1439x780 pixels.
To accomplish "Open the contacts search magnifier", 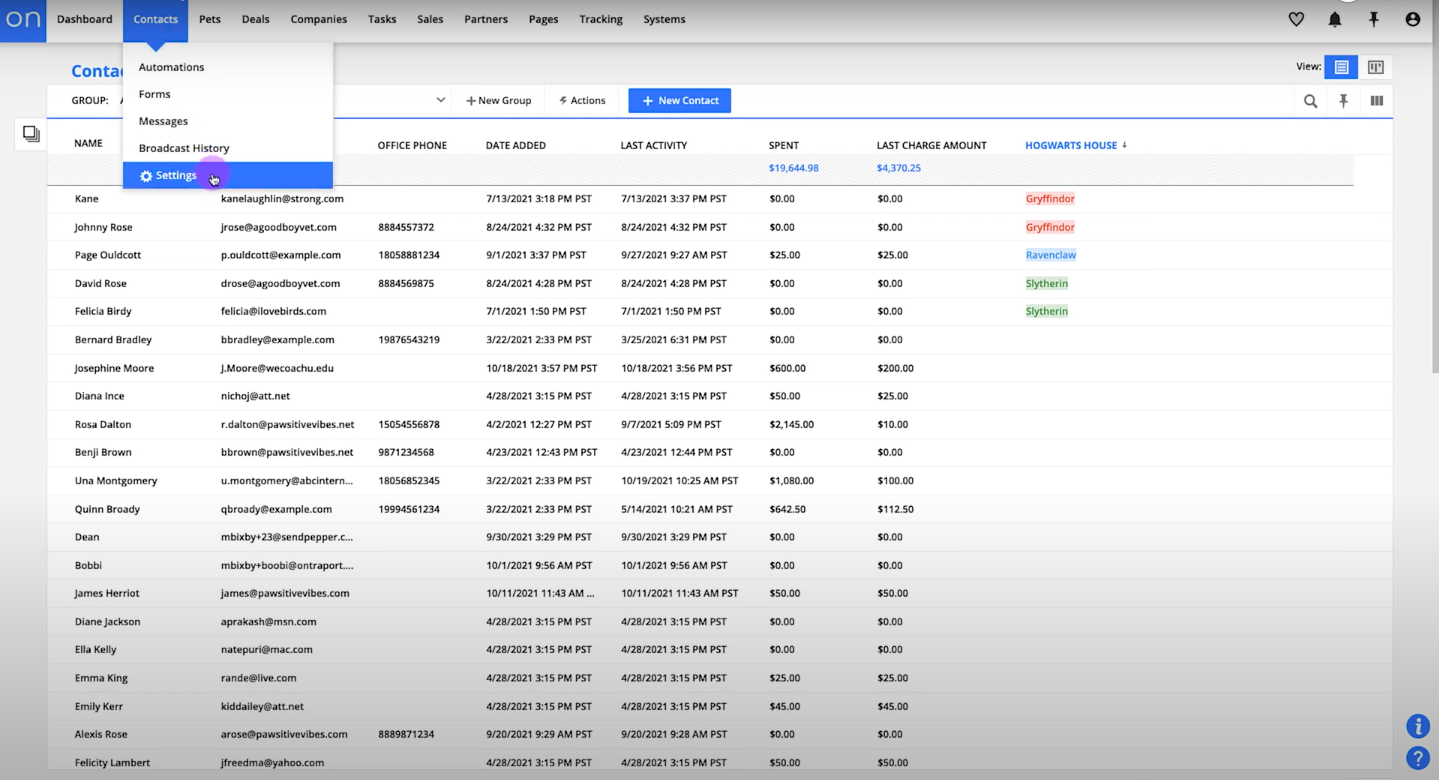I will (x=1310, y=101).
